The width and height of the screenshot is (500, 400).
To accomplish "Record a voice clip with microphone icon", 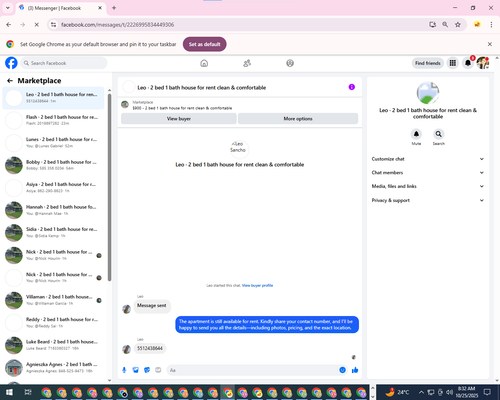I will pyautogui.click(x=124, y=370).
